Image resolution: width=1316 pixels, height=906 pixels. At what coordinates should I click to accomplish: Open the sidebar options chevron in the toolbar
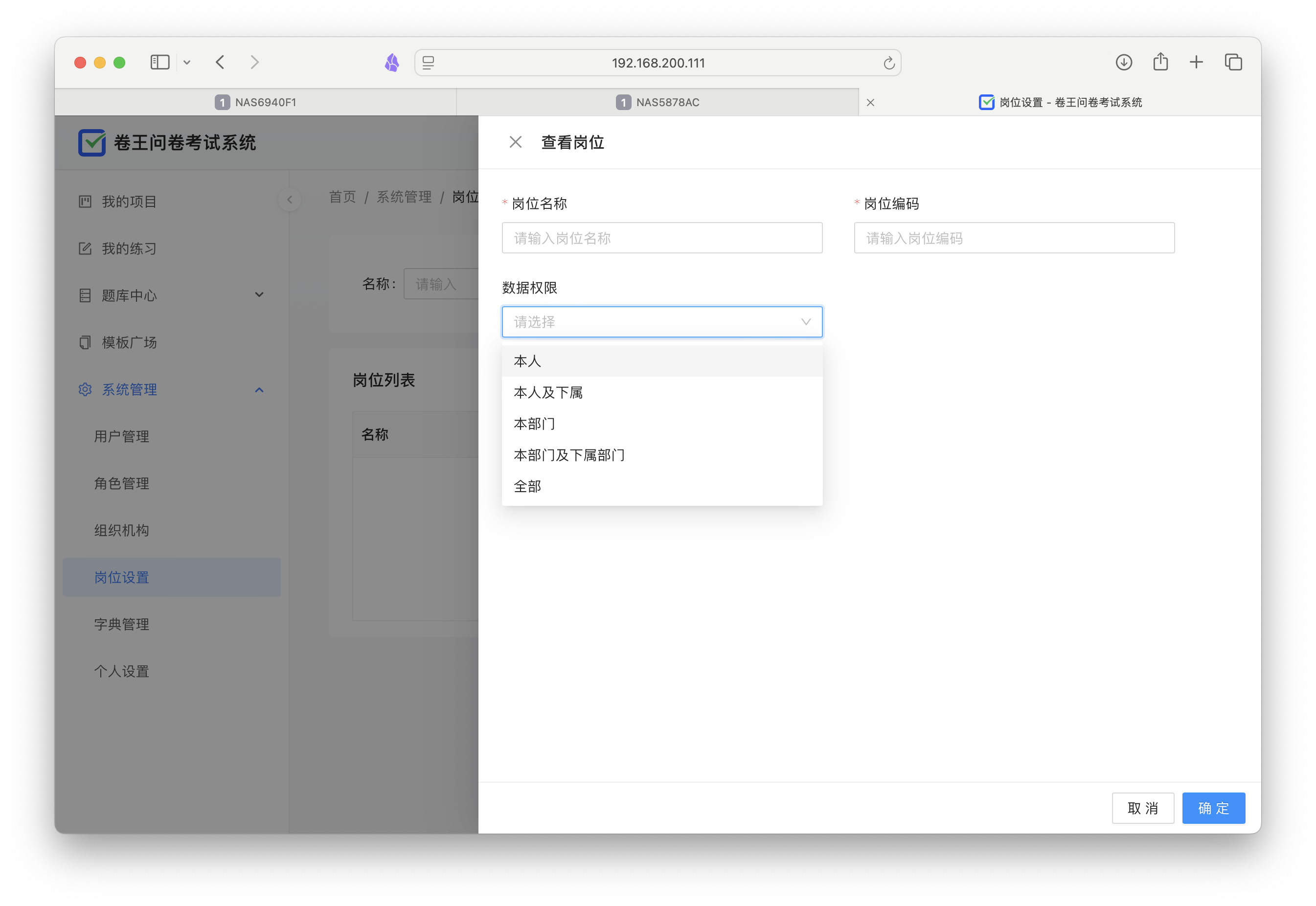pyautogui.click(x=187, y=63)
